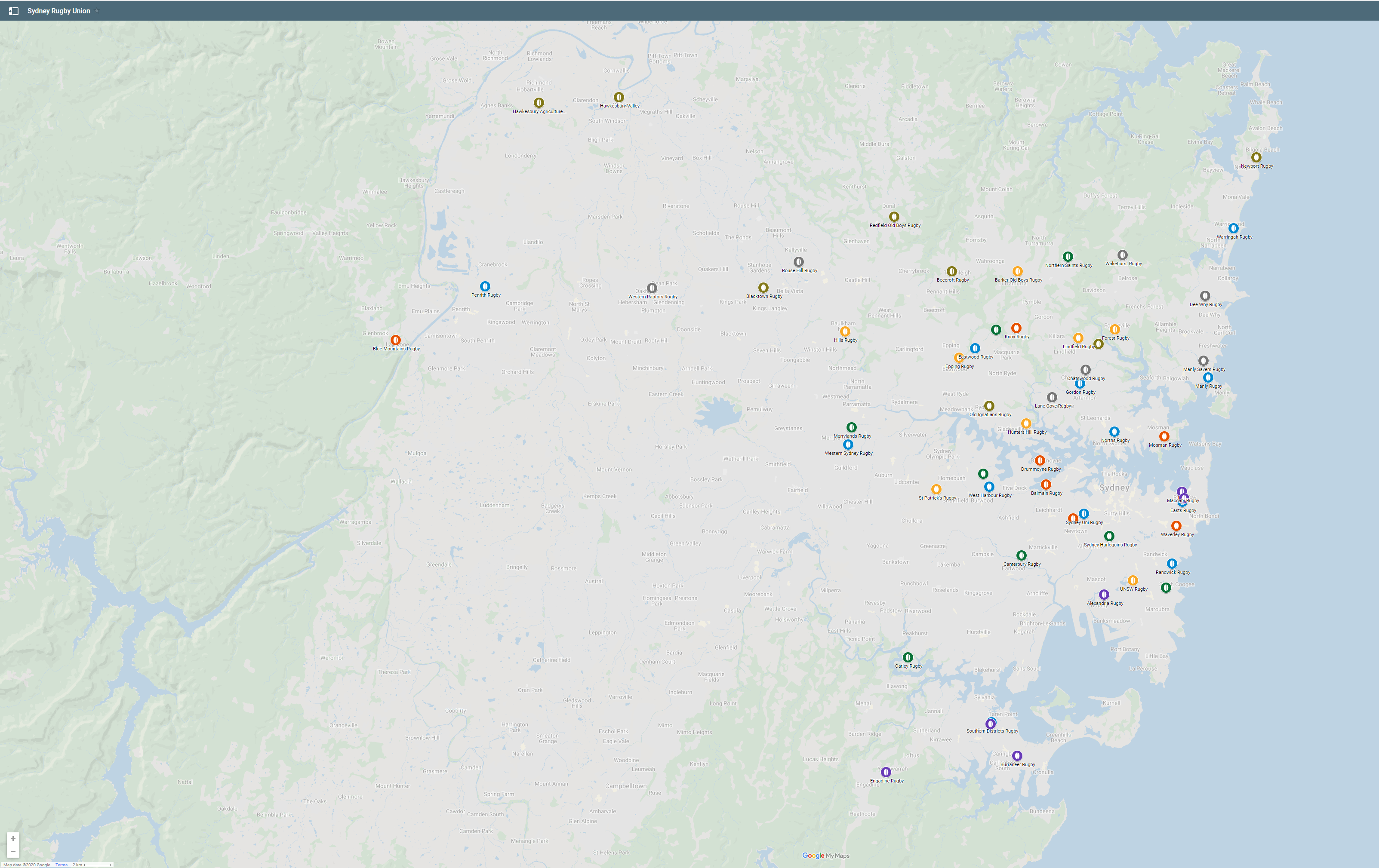The width and height of the screenshot is (1379, 868).
Task: Click the Sydney Rugby Union title
Action: click(58, 11)
